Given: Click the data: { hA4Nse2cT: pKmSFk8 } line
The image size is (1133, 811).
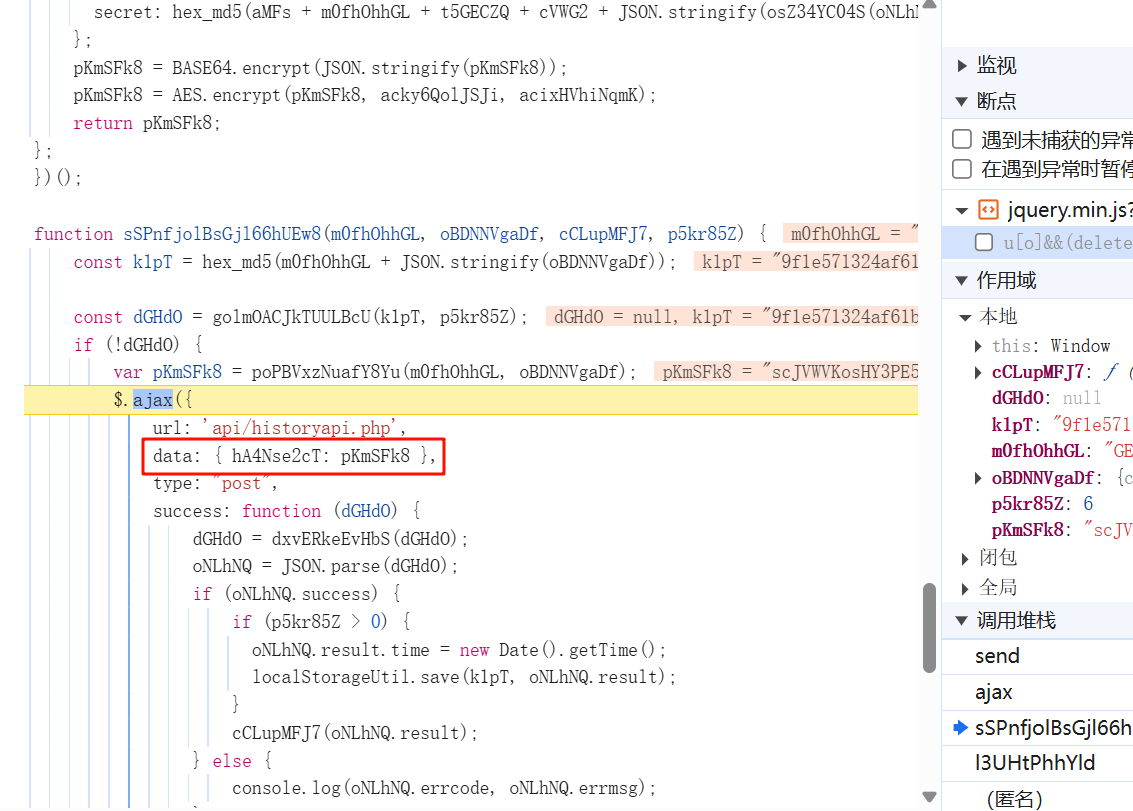Looking at the screenshot, I should [x=294, y=456].
